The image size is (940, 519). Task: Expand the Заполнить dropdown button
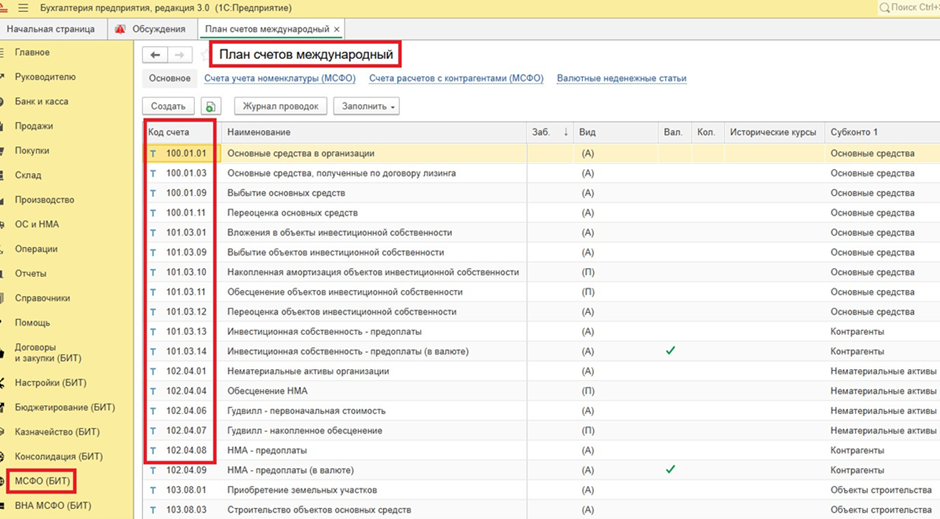click(366, 106)
